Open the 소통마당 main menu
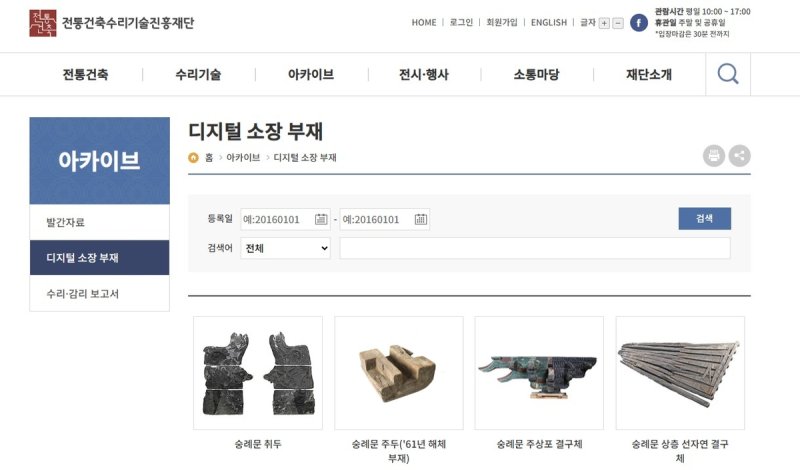The image size is (800, 470). [x=536, y=75]
